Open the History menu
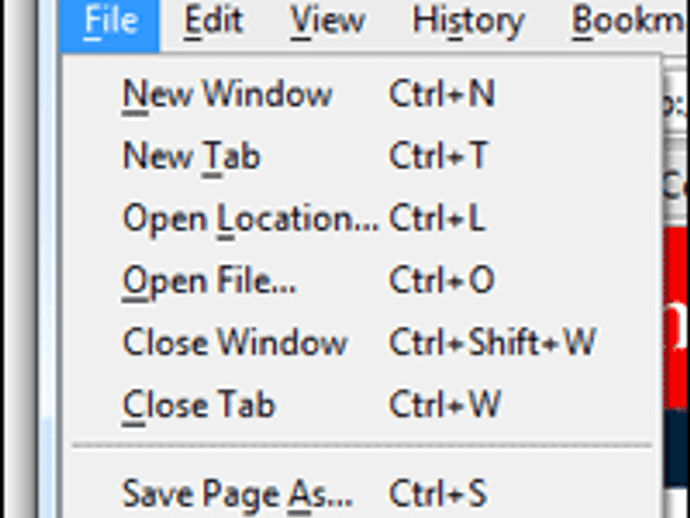This screenshot has height=518, width=690. click(468, 21)
